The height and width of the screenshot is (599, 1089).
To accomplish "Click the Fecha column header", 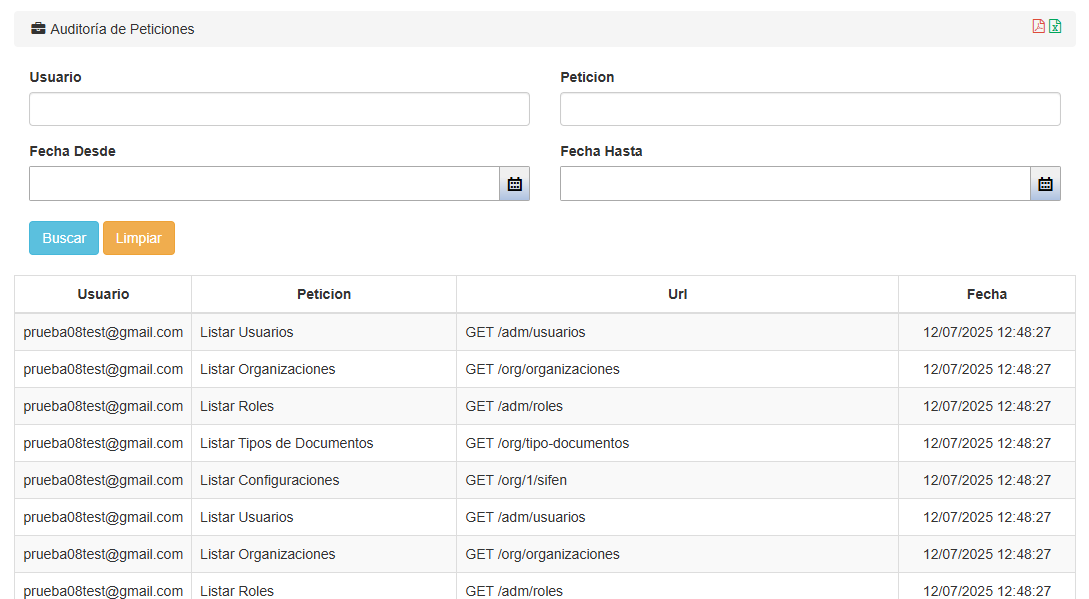I will click(x=986, y=294).
